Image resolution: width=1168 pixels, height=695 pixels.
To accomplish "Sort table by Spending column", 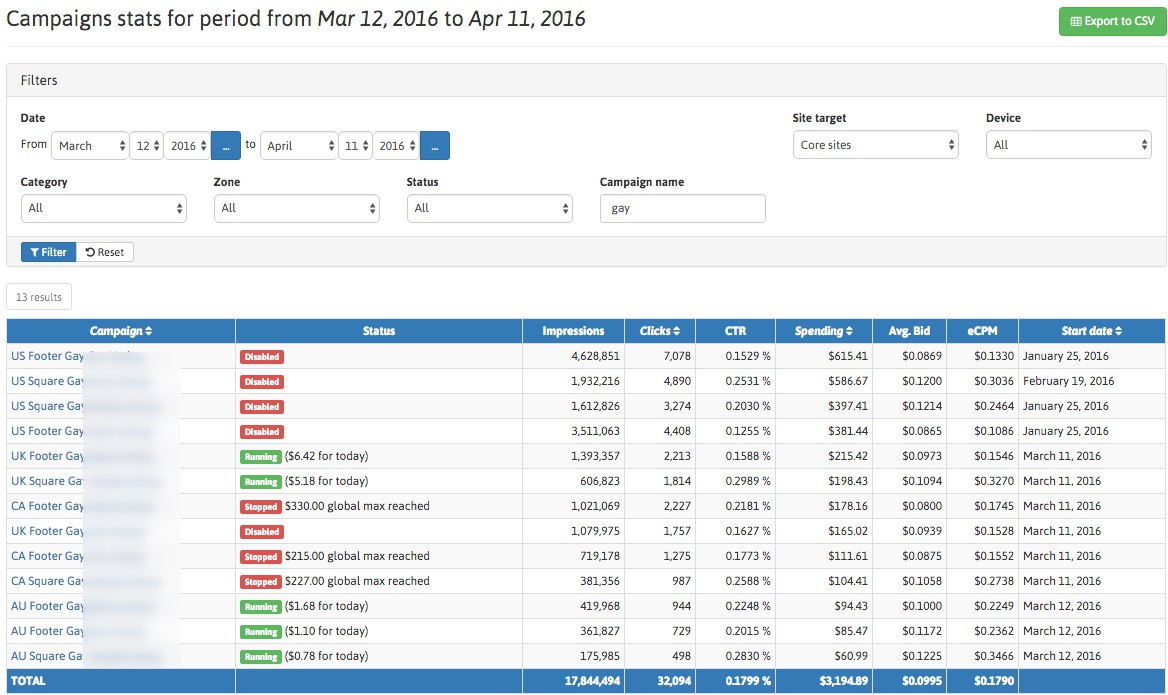I will point(824,331).
